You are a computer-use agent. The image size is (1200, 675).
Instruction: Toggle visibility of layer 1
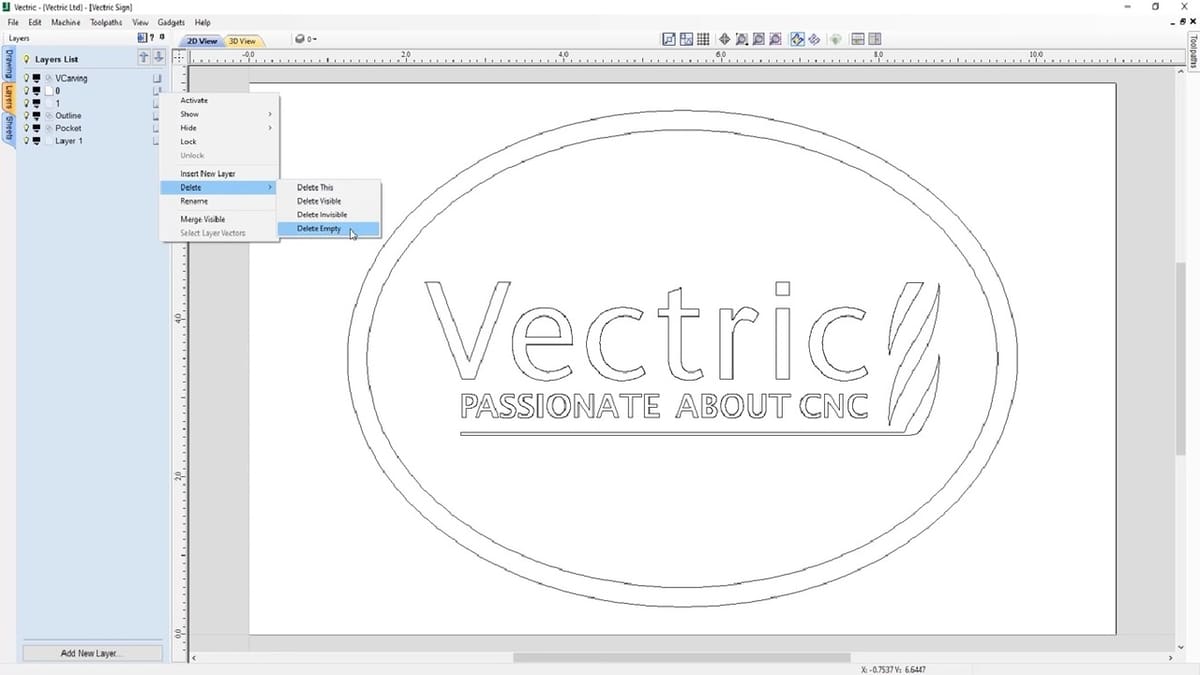(x=26, y=103)
